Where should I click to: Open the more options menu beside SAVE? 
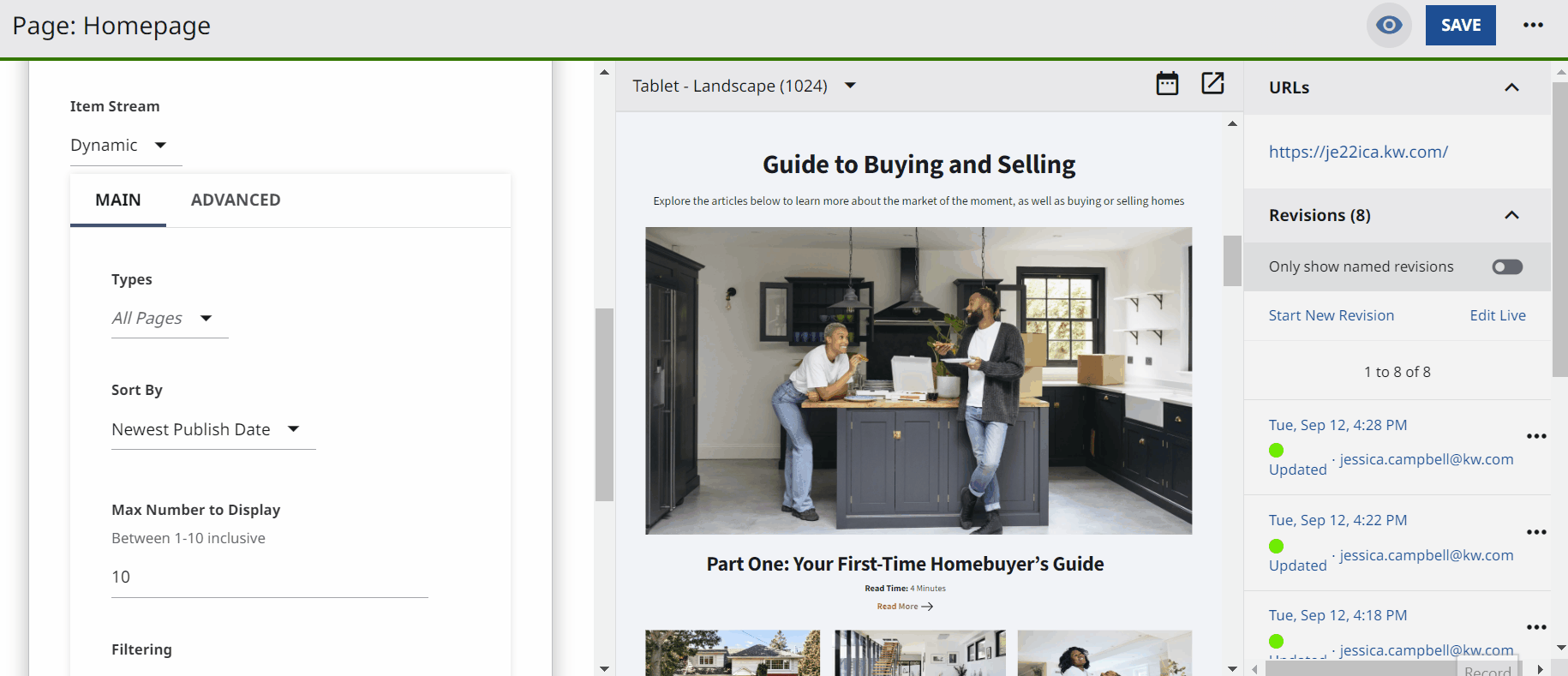click(1533, 25)
